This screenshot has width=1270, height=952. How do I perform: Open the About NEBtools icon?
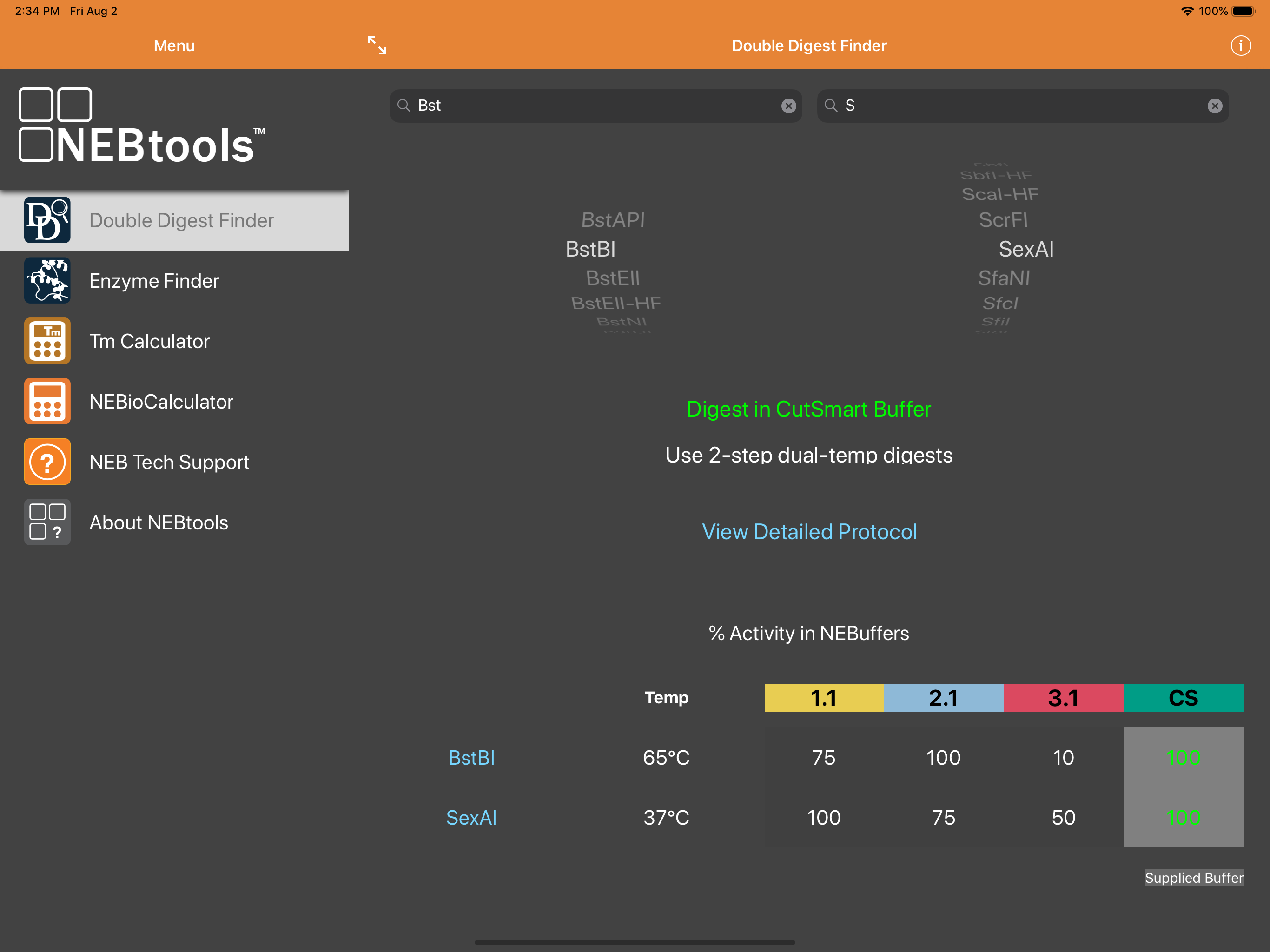pos(47,522)
